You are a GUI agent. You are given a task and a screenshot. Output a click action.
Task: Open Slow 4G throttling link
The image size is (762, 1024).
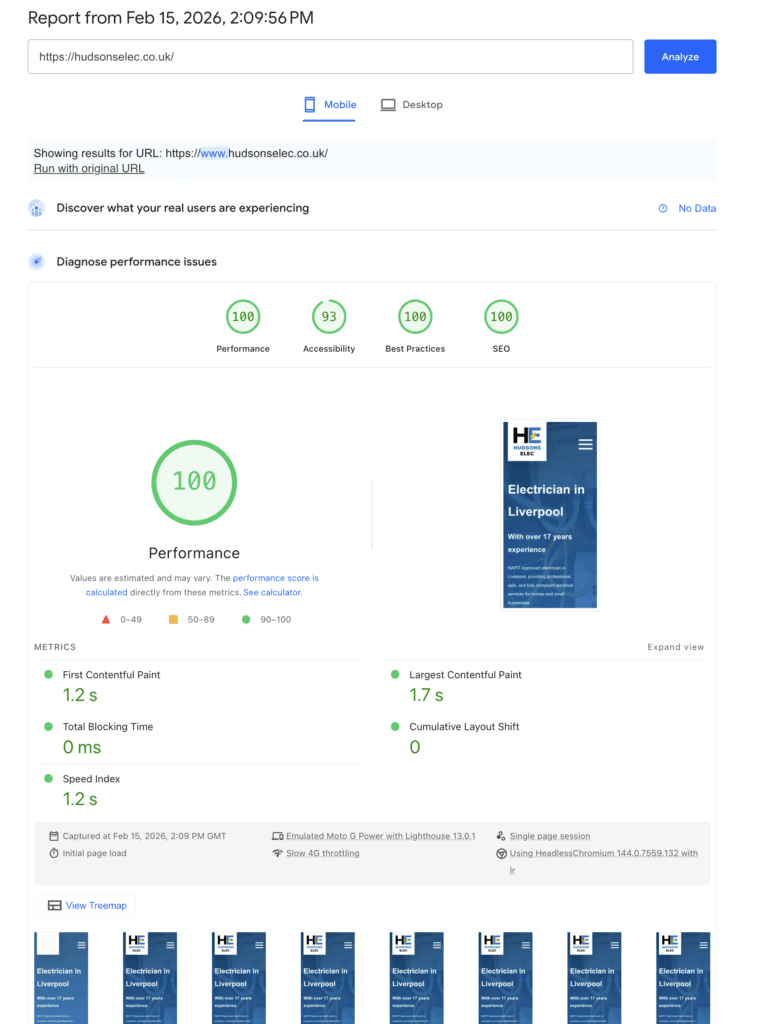click(323, 853)
